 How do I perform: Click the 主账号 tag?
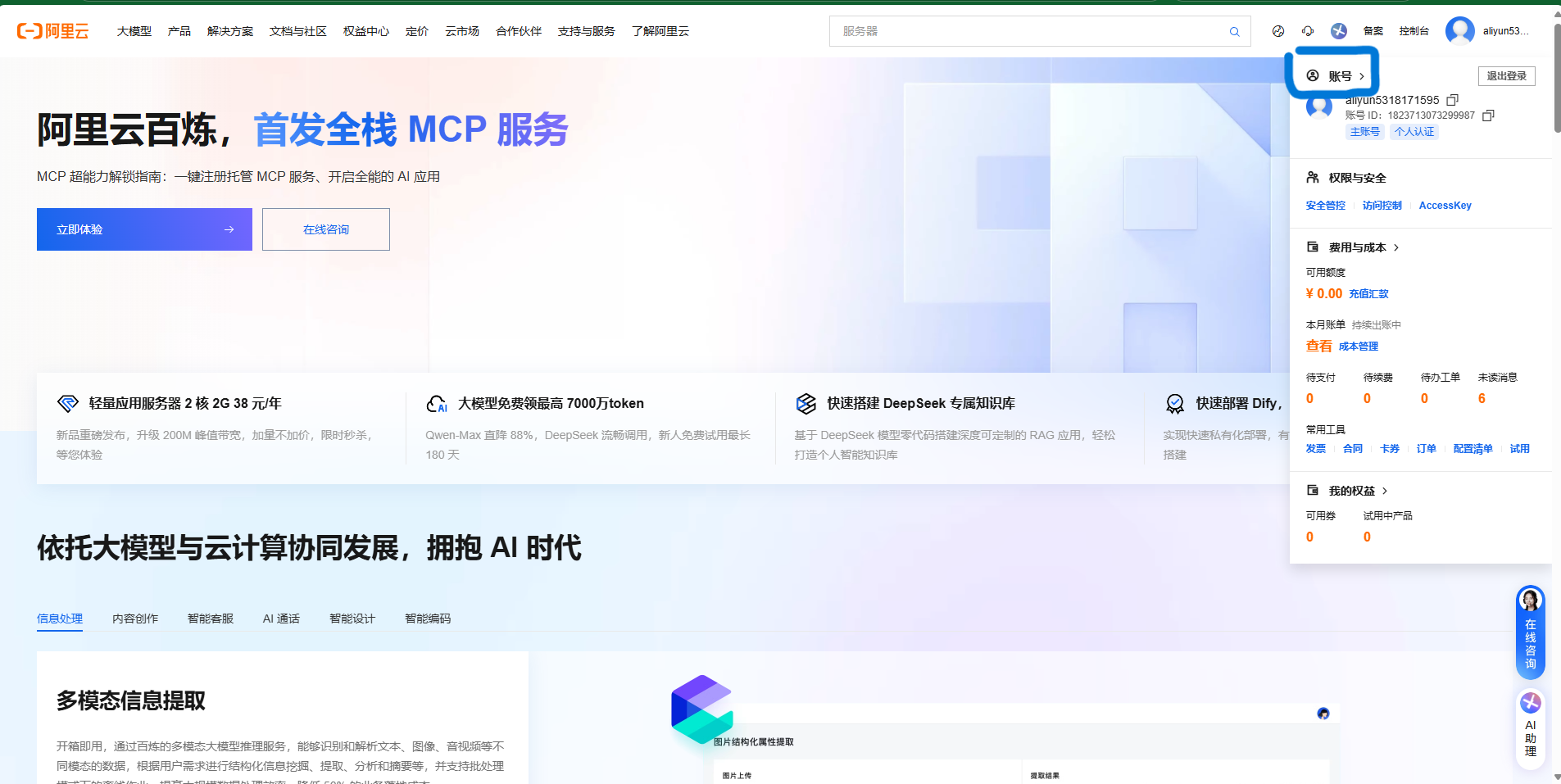[1365, 132]
